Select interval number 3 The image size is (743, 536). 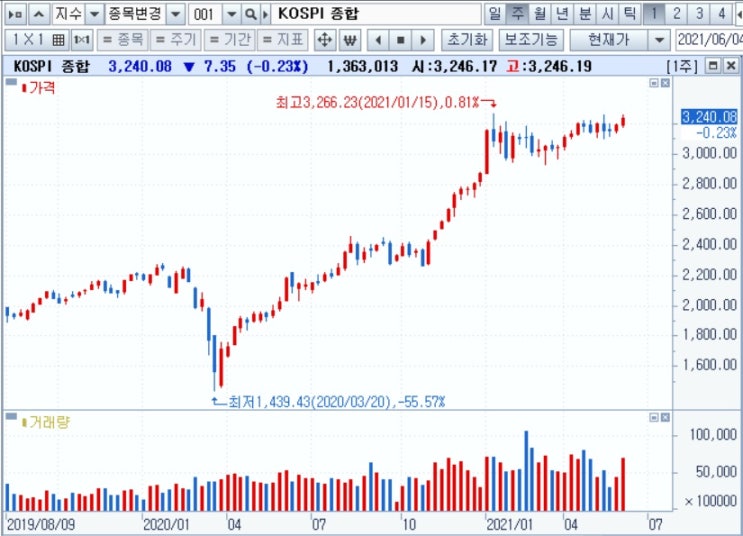699,14
